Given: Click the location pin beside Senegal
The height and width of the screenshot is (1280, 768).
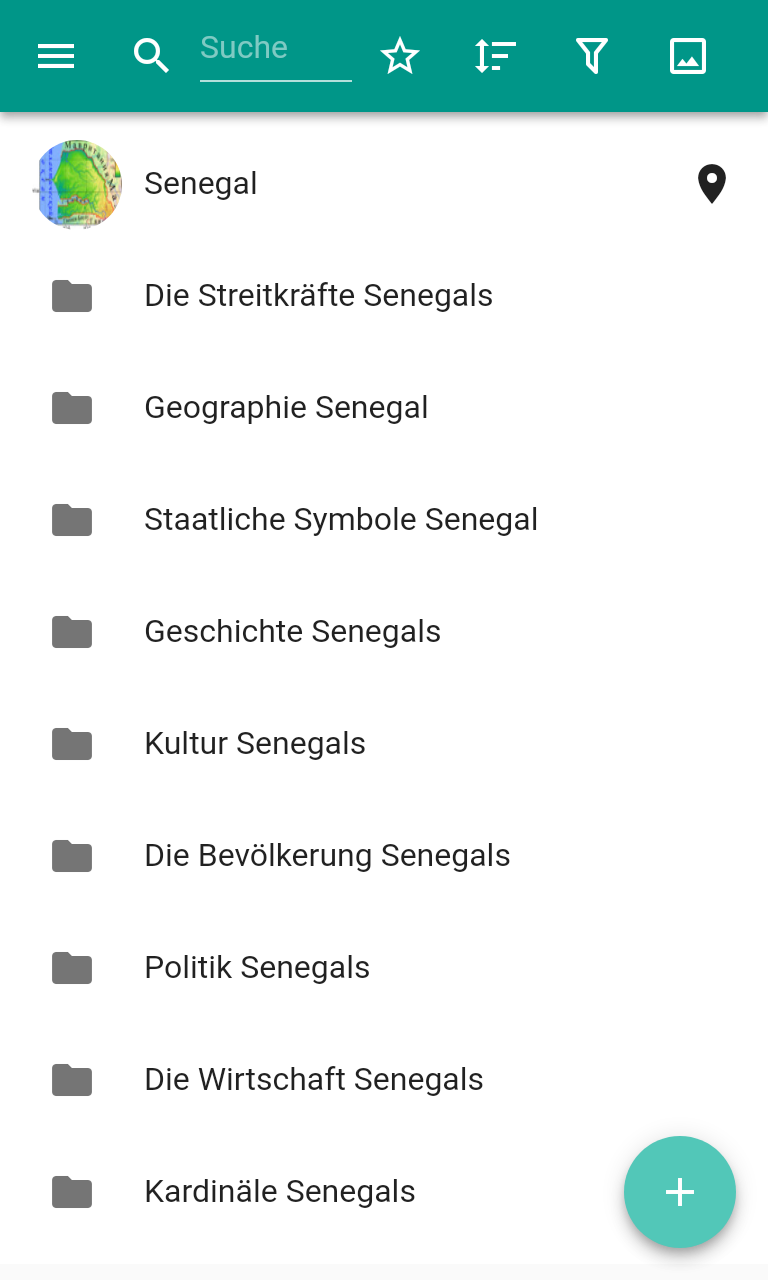Looking at the screenshot, I should coord(711,184).
